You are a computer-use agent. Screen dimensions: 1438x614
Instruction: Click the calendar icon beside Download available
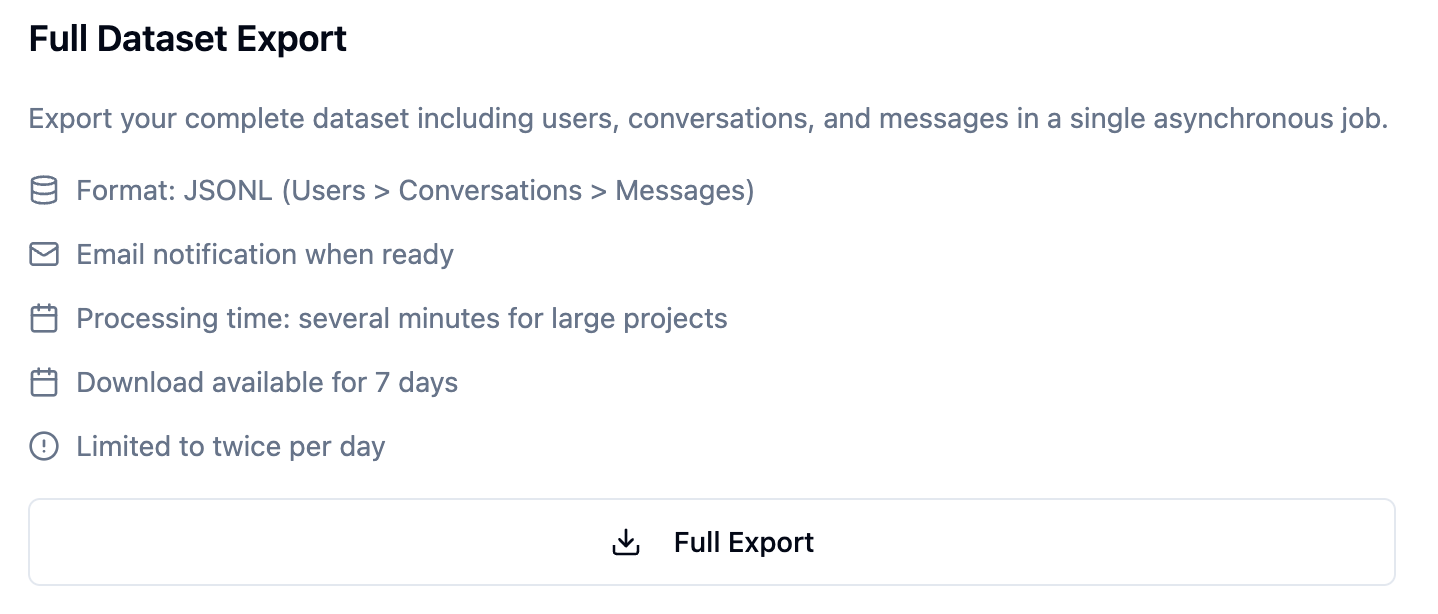44,383
